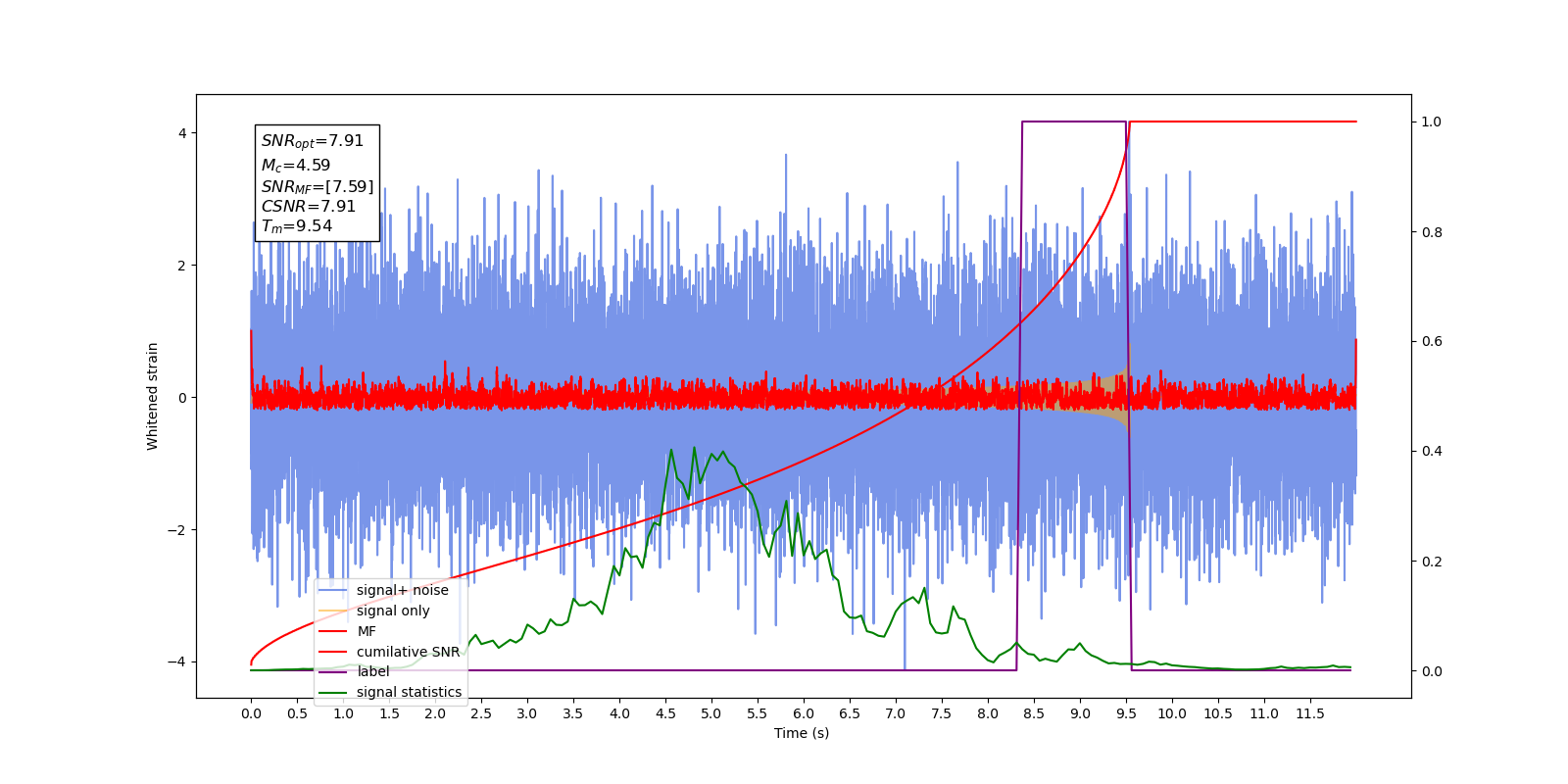Click the left y-axis tick label −2
The height and width of the screenshot is (784, 1568).
point(176,530)
